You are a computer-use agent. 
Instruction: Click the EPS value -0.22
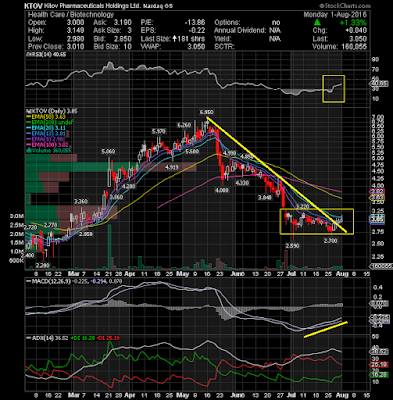point(198,31)
